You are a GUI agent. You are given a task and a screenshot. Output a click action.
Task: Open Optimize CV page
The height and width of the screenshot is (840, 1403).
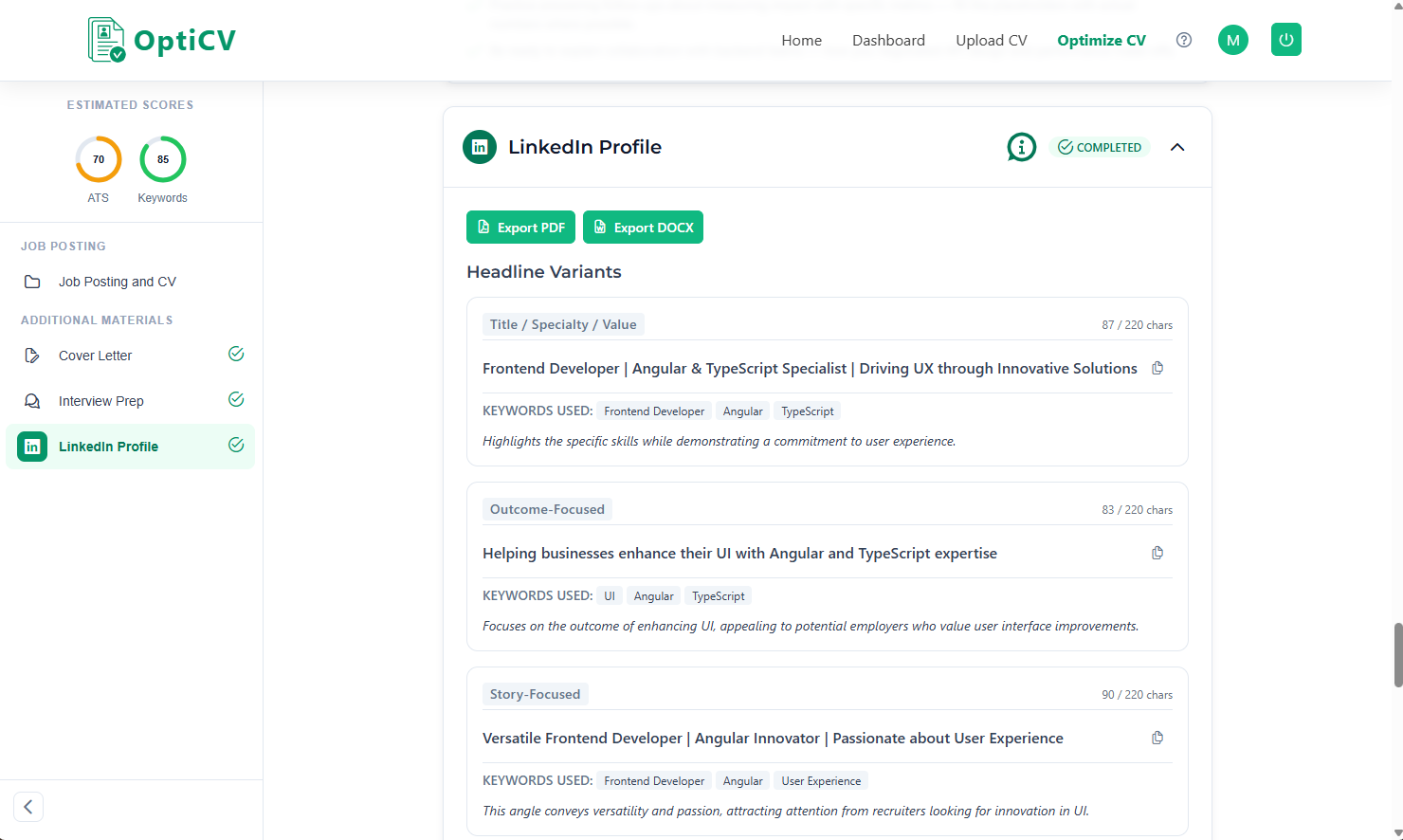pos(1102,40)
